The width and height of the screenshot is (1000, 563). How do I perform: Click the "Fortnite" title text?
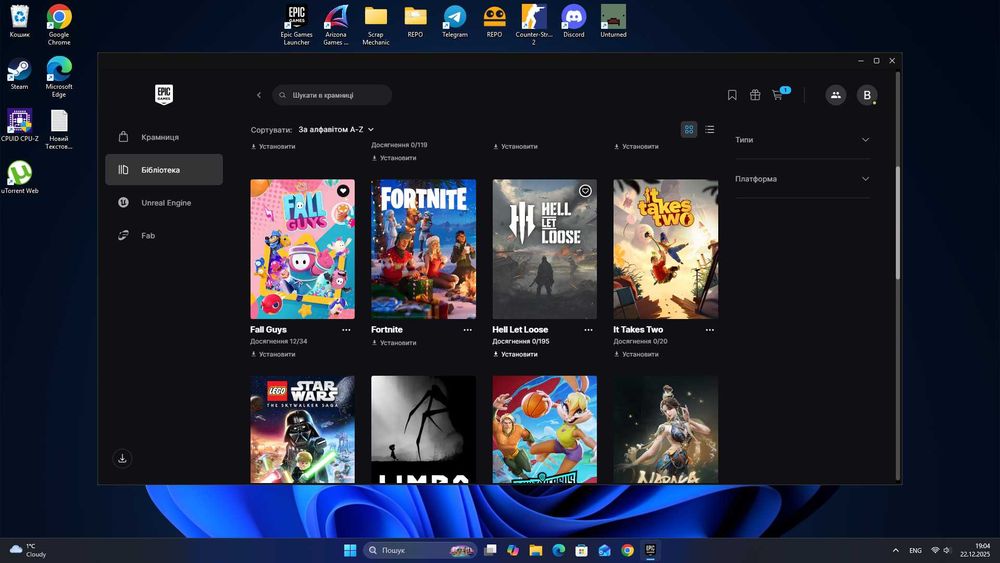click(x=387, y=330)
